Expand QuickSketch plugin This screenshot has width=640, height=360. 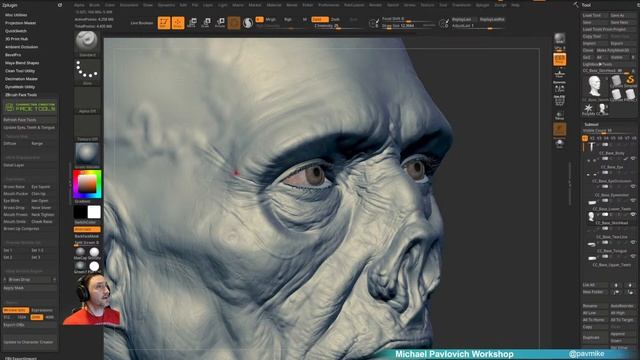pos(16,31)
